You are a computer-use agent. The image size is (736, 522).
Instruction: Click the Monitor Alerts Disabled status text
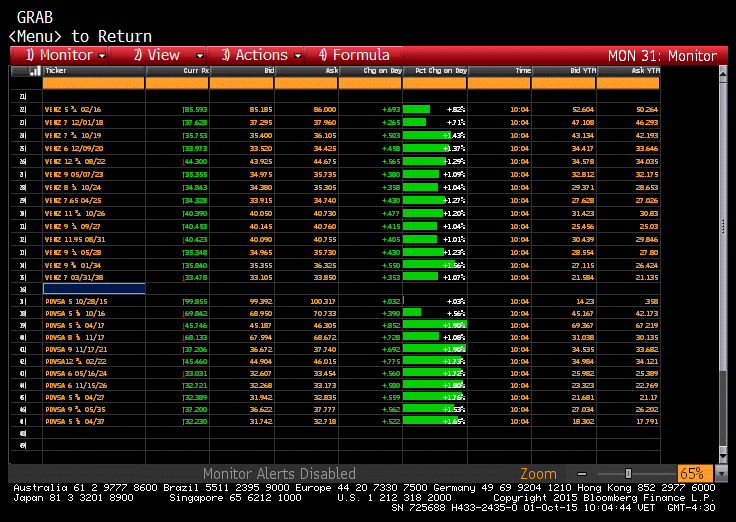[x=279, y=474]
